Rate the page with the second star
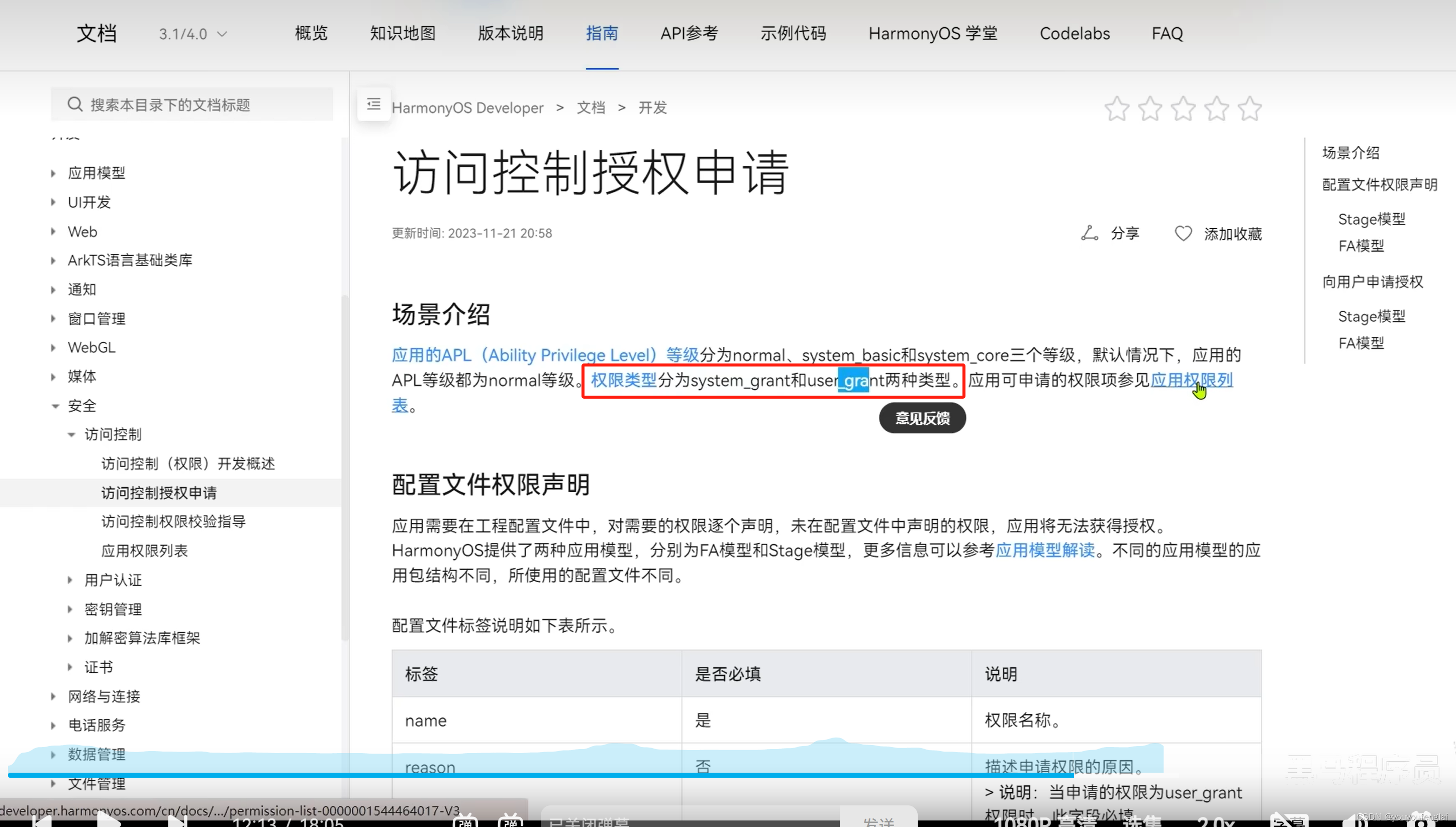 point(1150,109)
